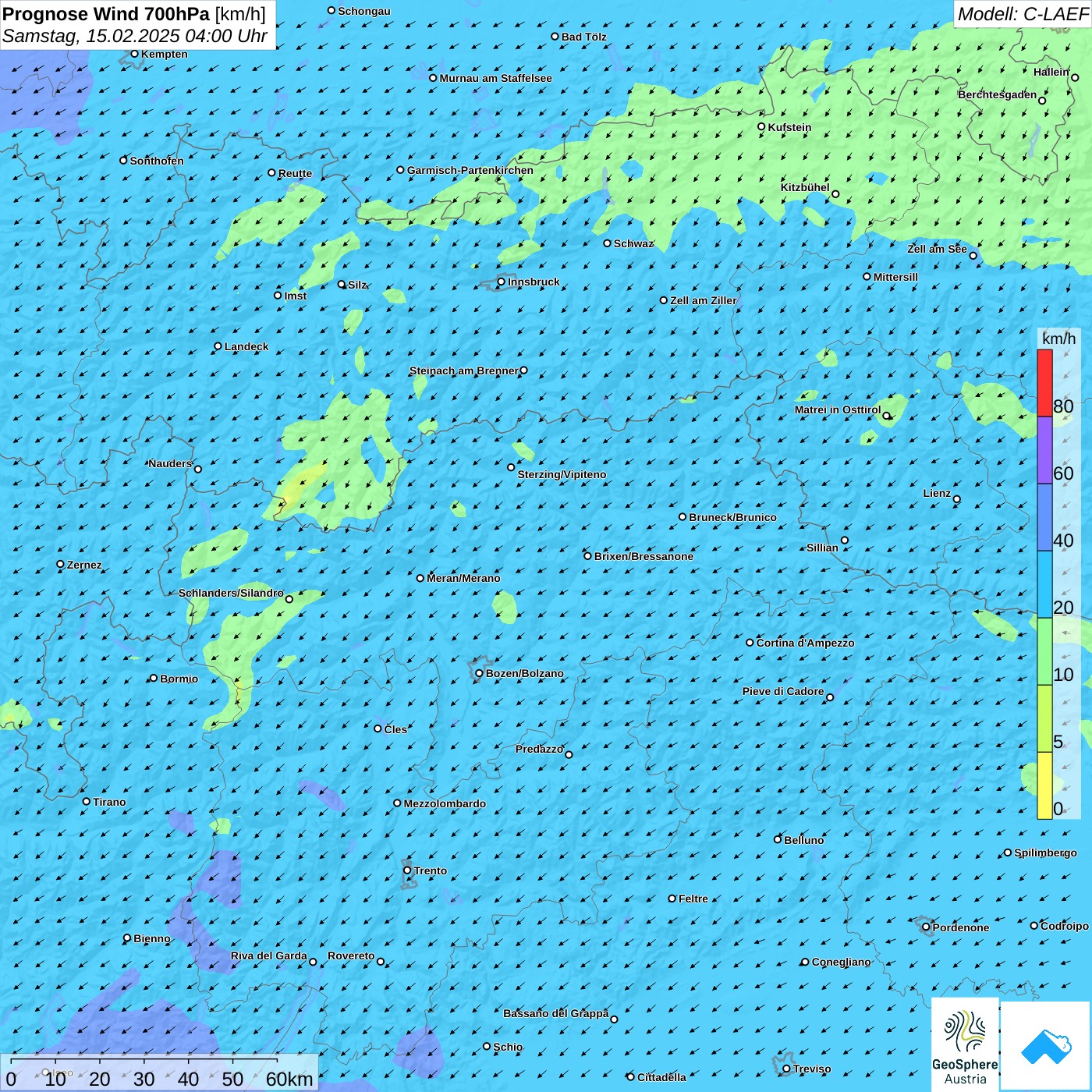The image size is (1092, 1092).
Task: Click the Trento location marker
Action: pos(407,870)
